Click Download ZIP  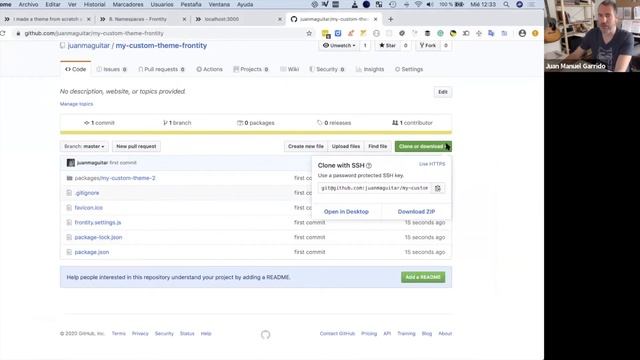click(x=416, y=212)
